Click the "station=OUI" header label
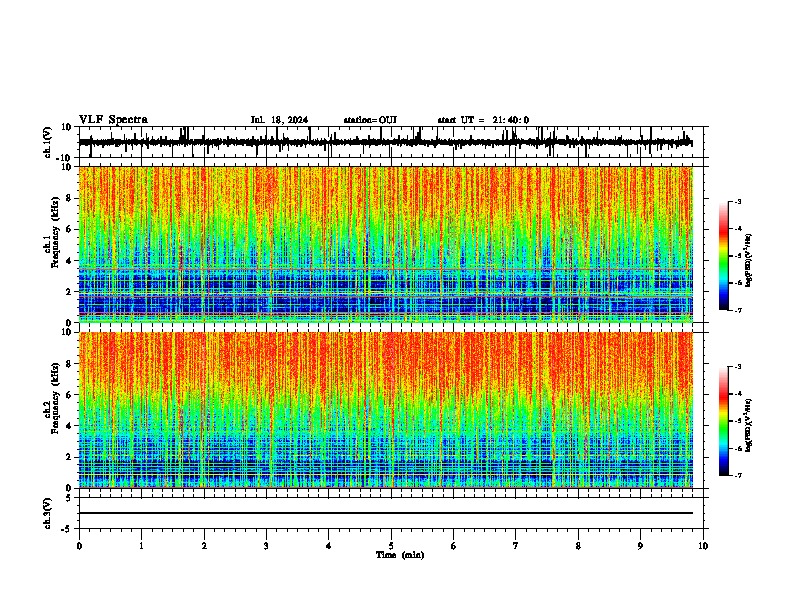Screen dimensions: 792x612 pos(370,120)
